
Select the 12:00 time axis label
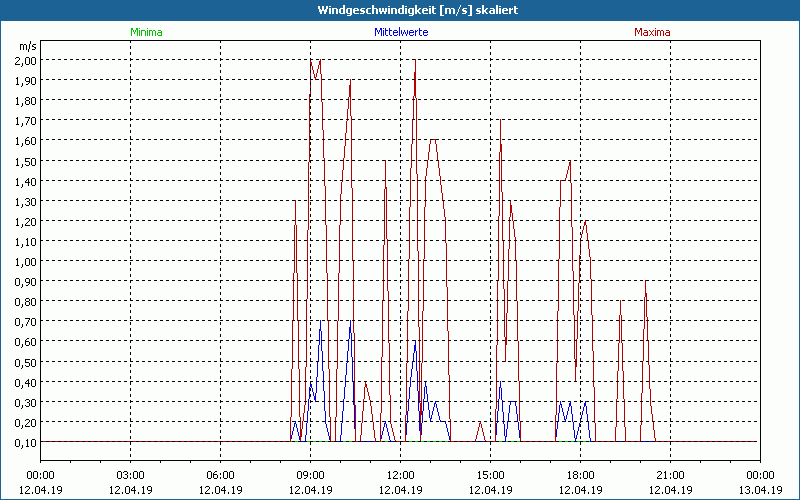pyautogui.click(x=400, y=475)
